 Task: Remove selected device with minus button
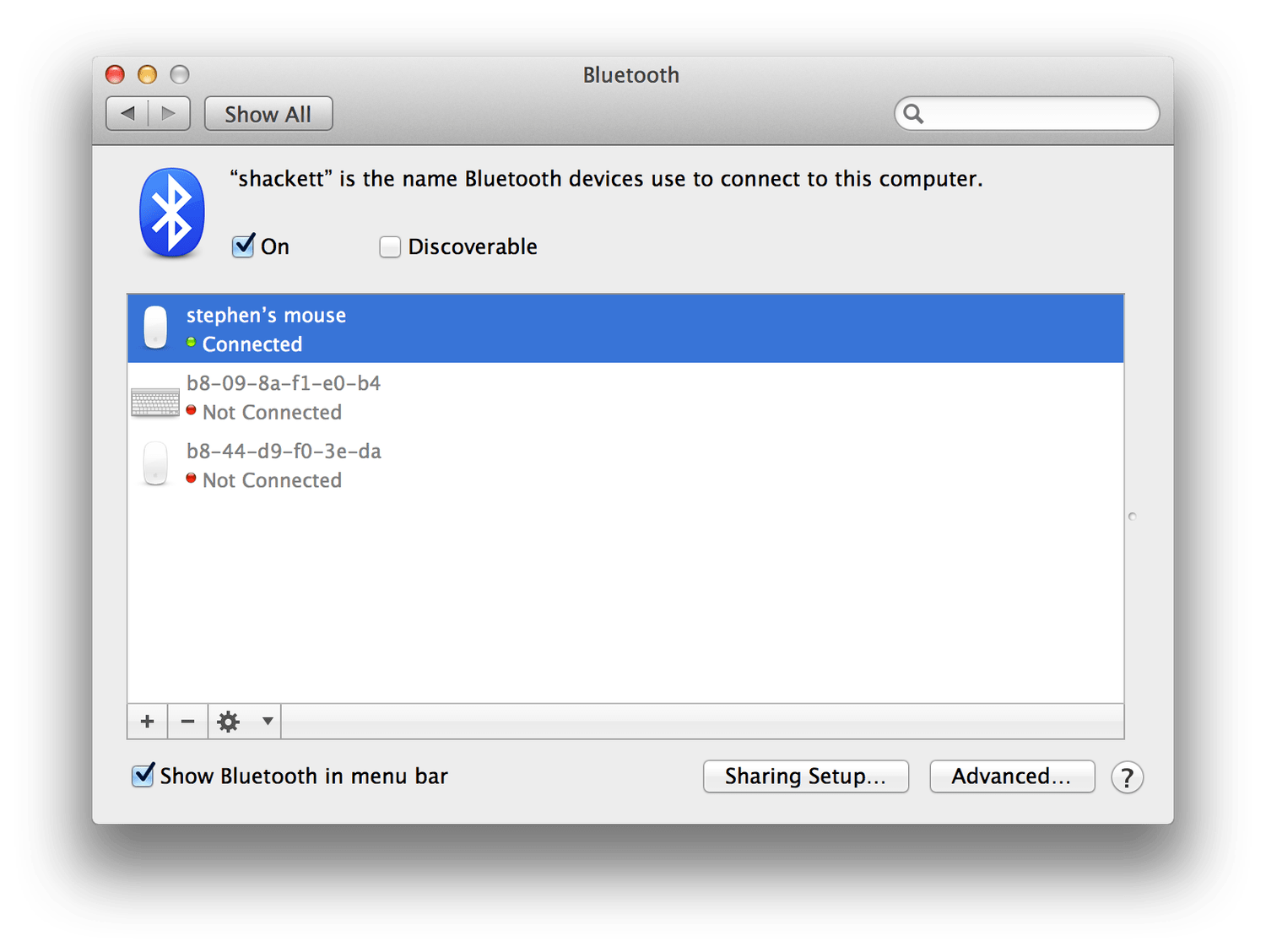coord(187,722)
